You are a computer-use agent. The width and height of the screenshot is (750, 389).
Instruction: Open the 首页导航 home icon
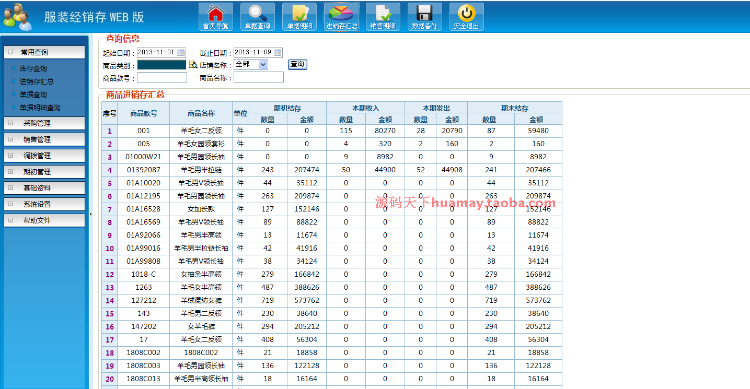[x=216, y=17]
